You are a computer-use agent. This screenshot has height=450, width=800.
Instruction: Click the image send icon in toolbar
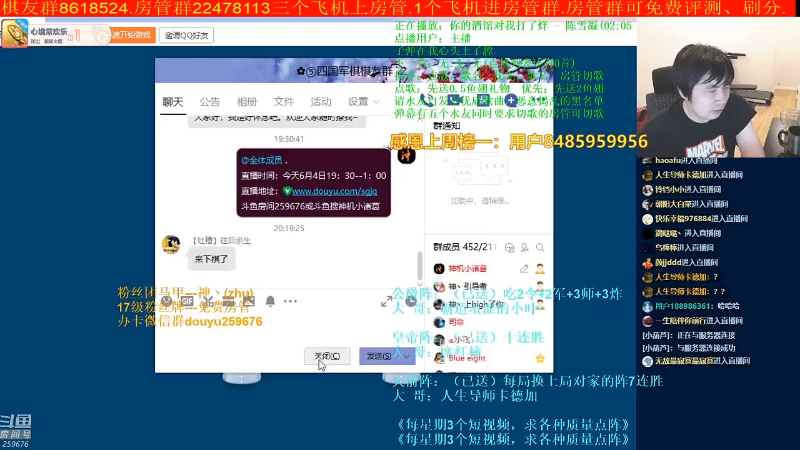pyautogui.click(x=248, y=301)
